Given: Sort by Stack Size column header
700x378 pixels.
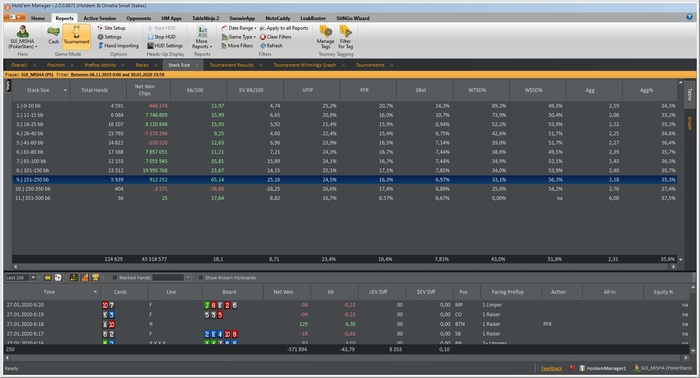Looking at the screenshot, I should point(41,90).
